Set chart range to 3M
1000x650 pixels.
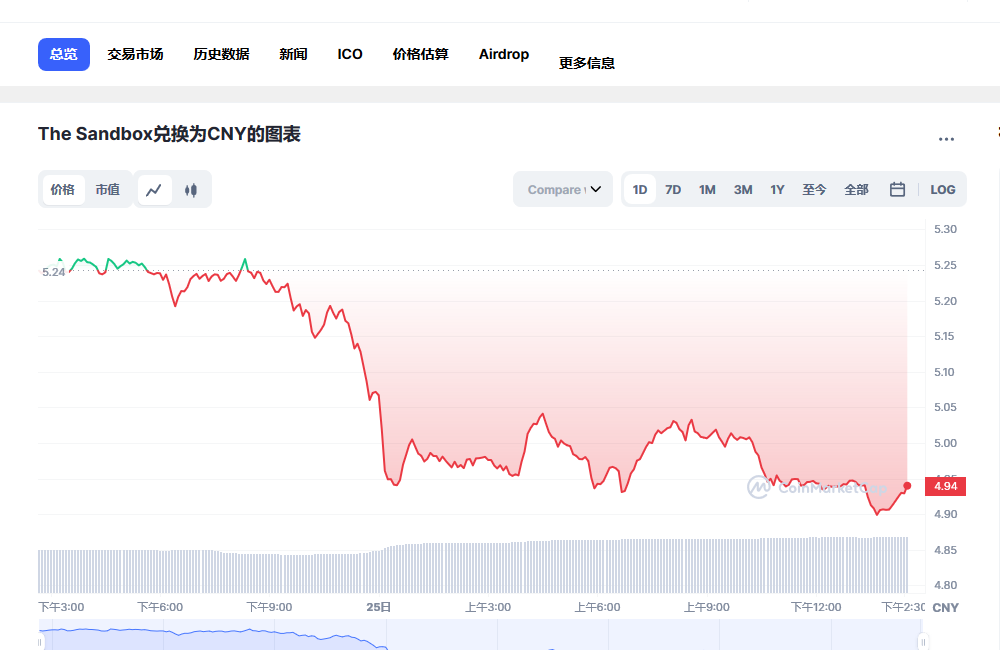(x=743, y=189)
